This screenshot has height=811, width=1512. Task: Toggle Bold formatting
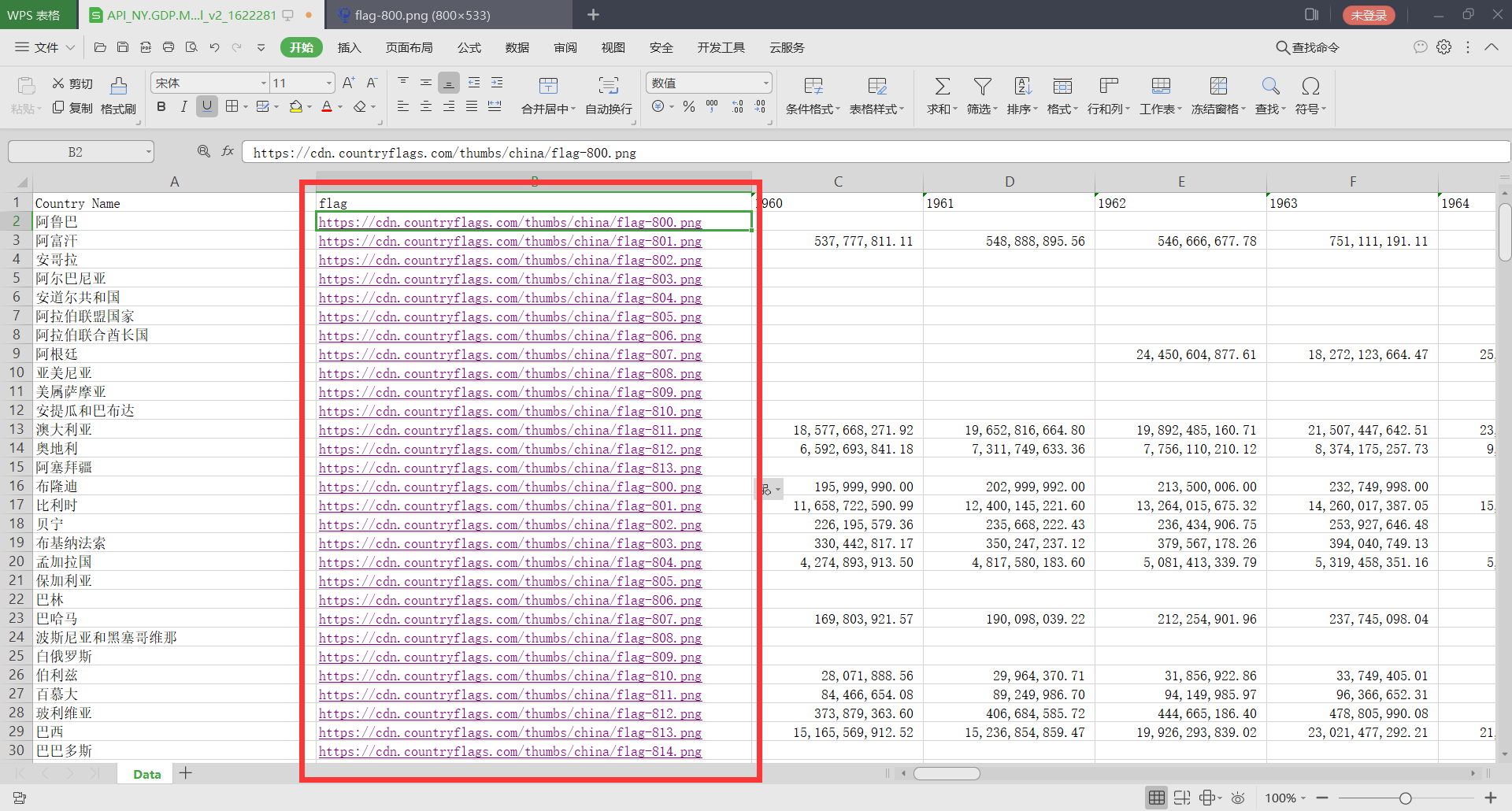pyautogui.click(x=161, y=106)
